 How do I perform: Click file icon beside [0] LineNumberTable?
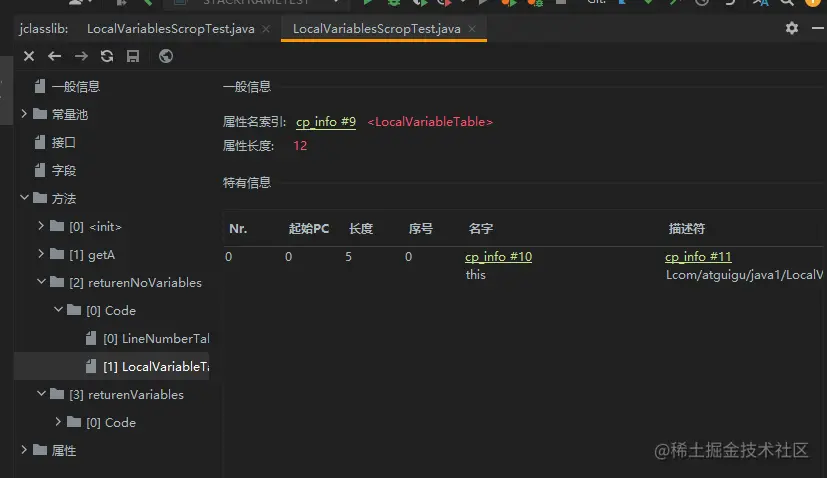tap(91, 338)
